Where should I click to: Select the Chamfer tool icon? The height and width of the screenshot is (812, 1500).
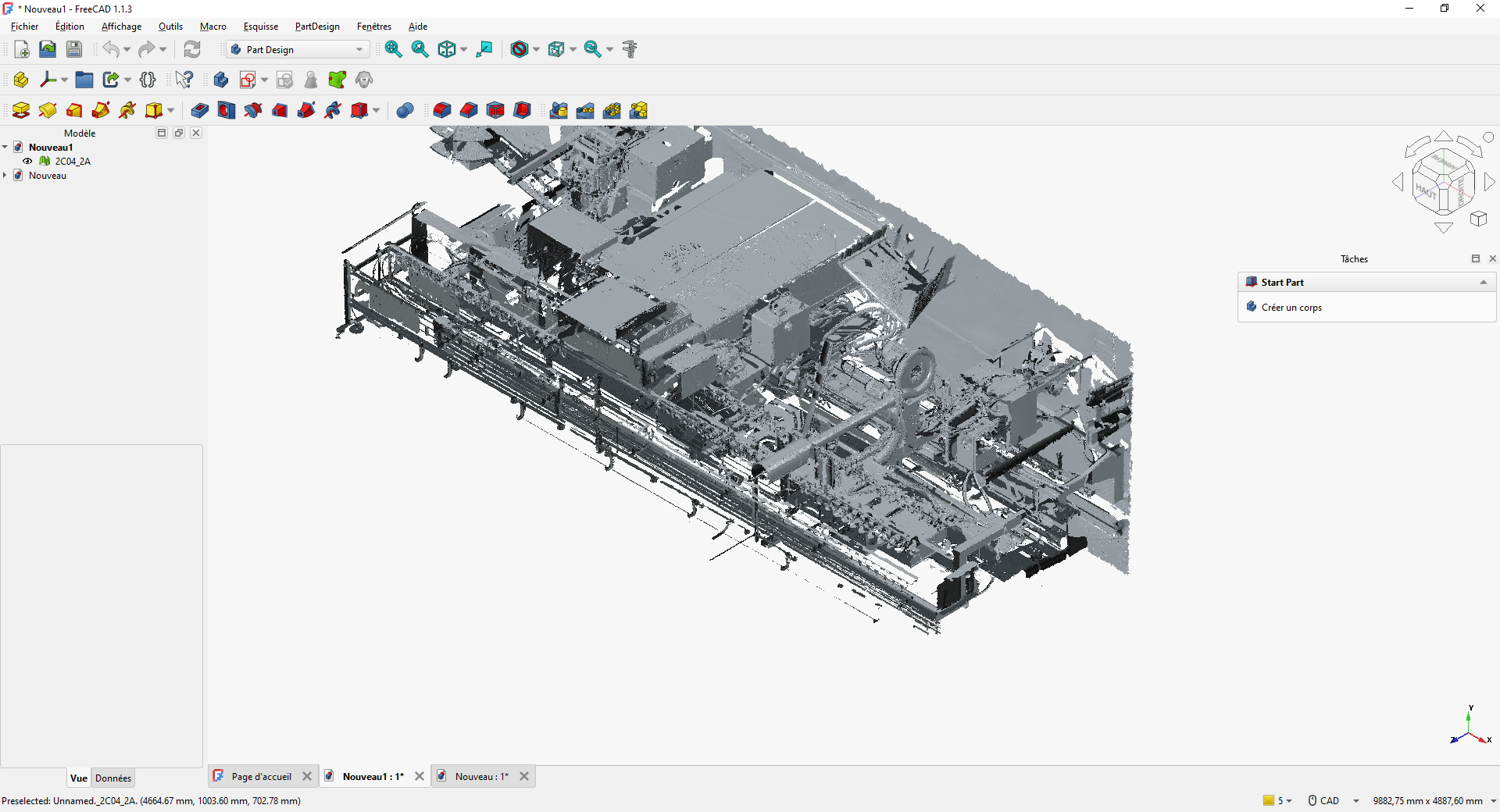click(x=469, y=110)
